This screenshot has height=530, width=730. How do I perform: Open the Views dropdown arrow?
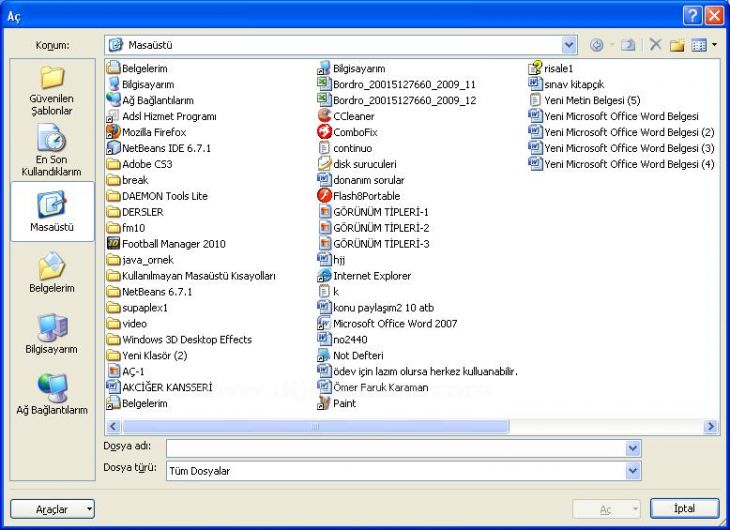[714, 45]
